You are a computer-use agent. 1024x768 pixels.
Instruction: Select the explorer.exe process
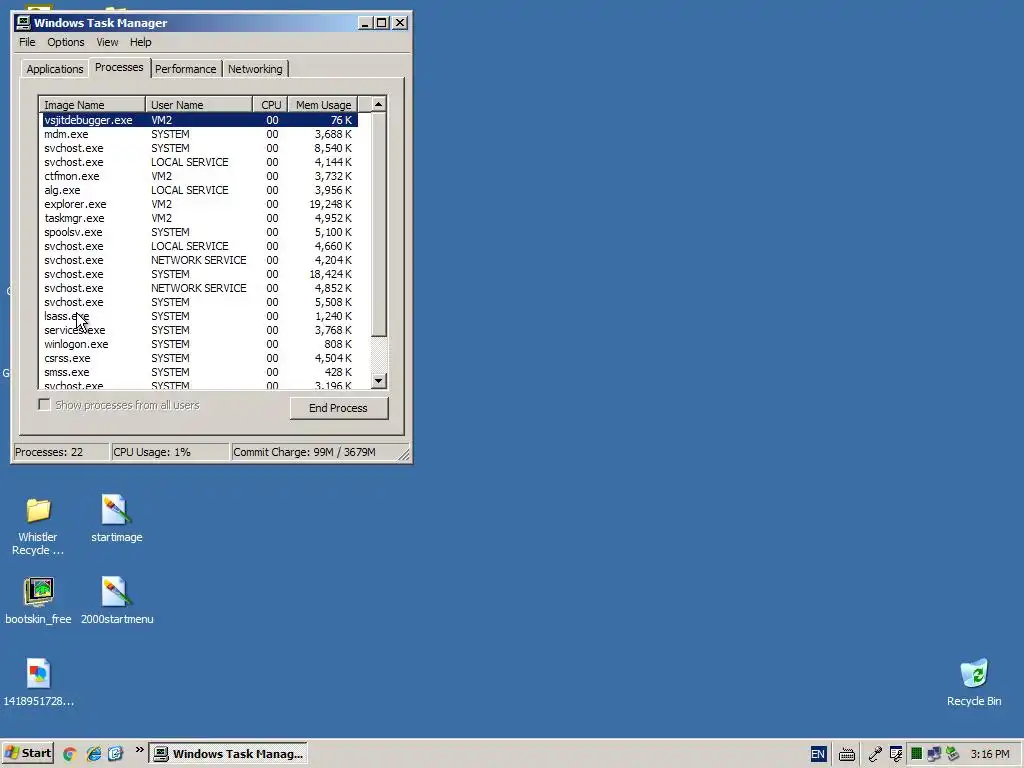199,204
